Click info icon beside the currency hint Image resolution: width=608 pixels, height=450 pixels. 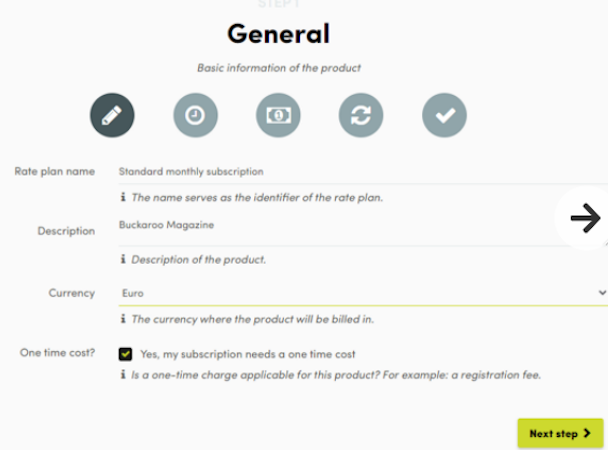tap(123, 319)
